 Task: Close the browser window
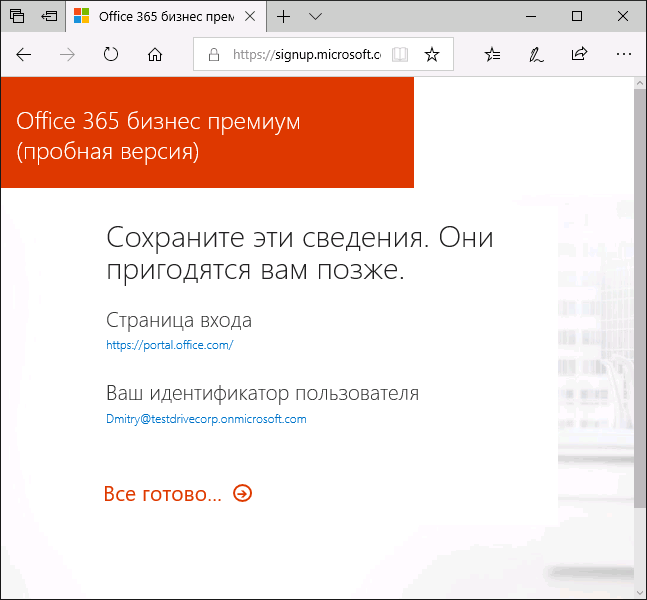coord(623,16)
